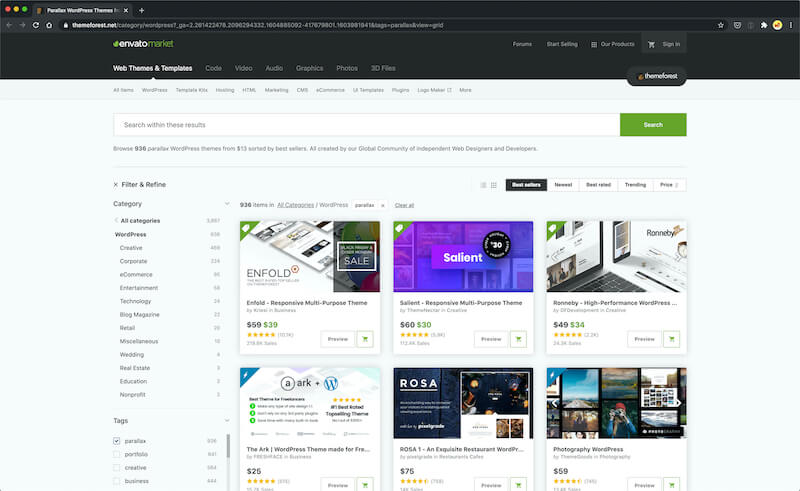Click the tags list scrollbar
Viewport: 800px width, 491px height.
(x=228, y=446)
